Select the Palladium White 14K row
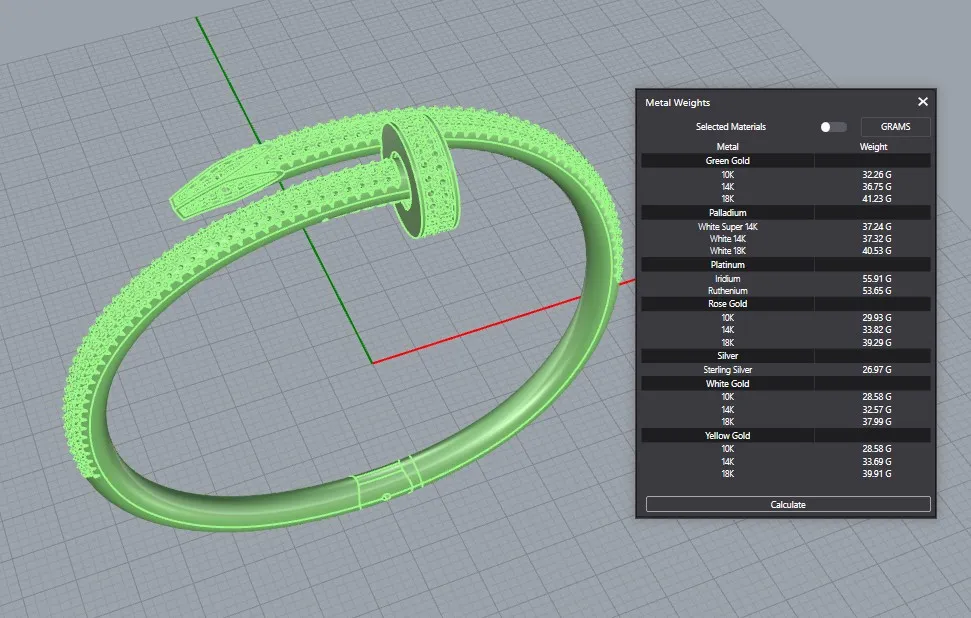This screenshot has height=618, width=971. click(786, 239)
